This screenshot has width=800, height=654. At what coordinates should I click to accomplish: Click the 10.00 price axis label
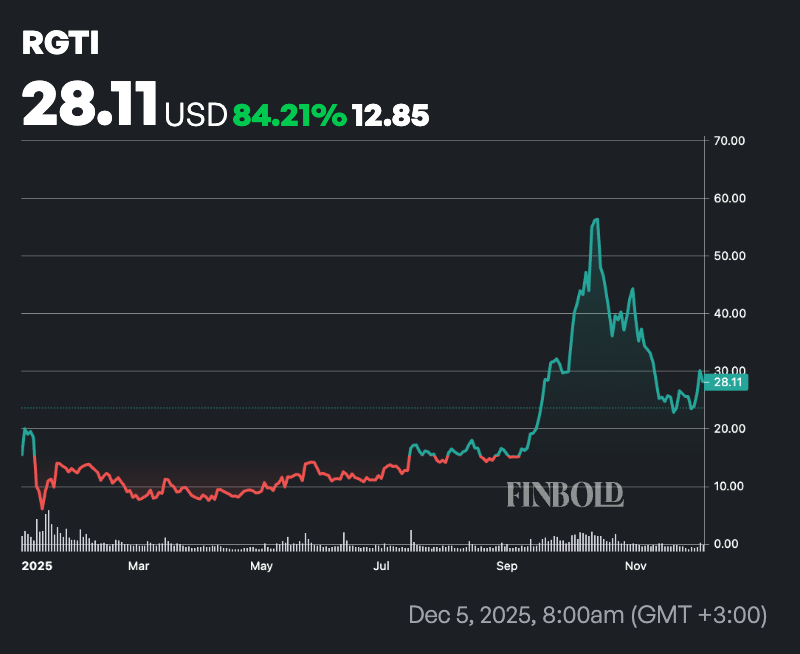[729, 486]
